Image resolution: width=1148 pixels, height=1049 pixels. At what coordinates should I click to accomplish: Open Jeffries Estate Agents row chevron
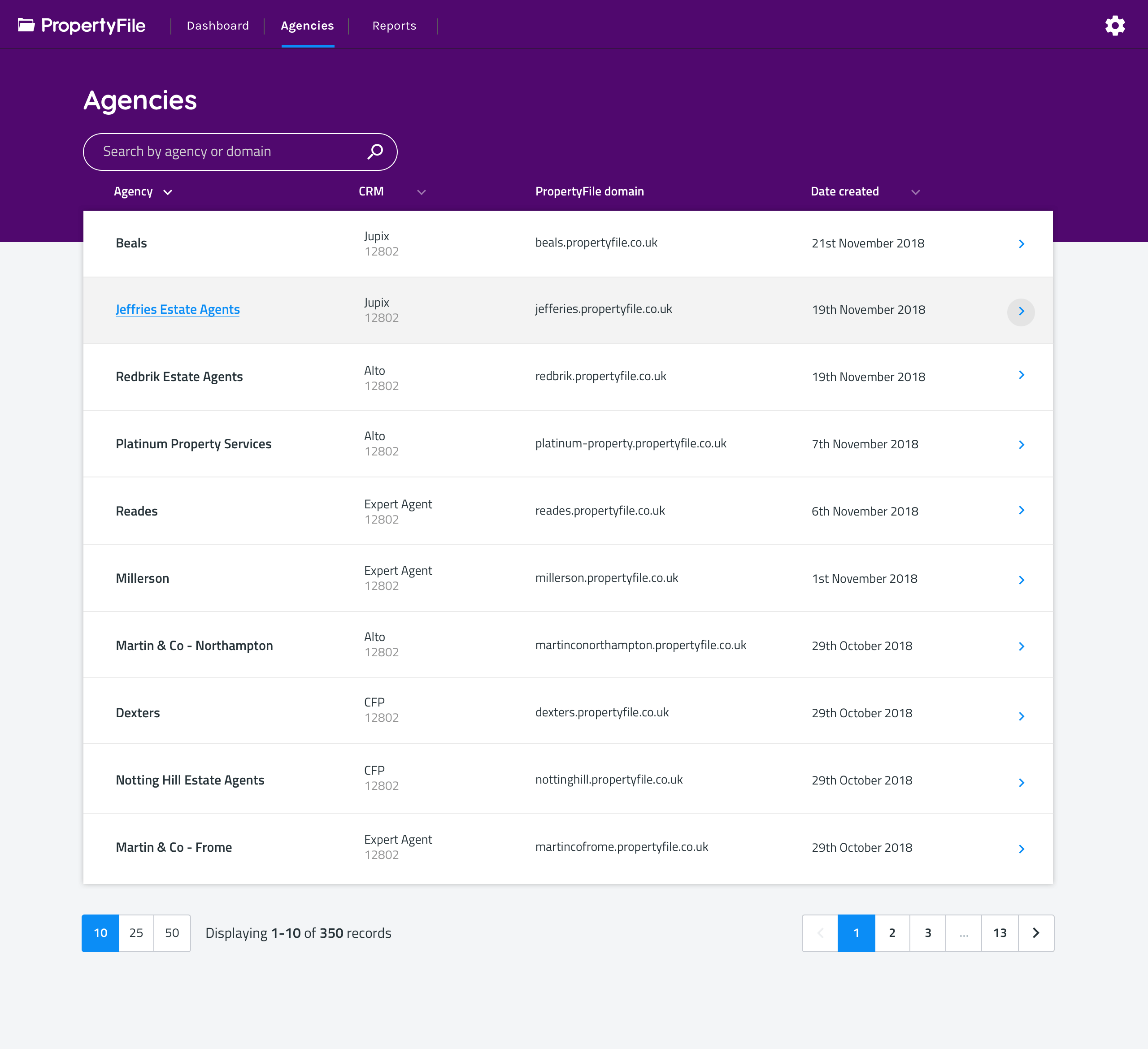1021,312
